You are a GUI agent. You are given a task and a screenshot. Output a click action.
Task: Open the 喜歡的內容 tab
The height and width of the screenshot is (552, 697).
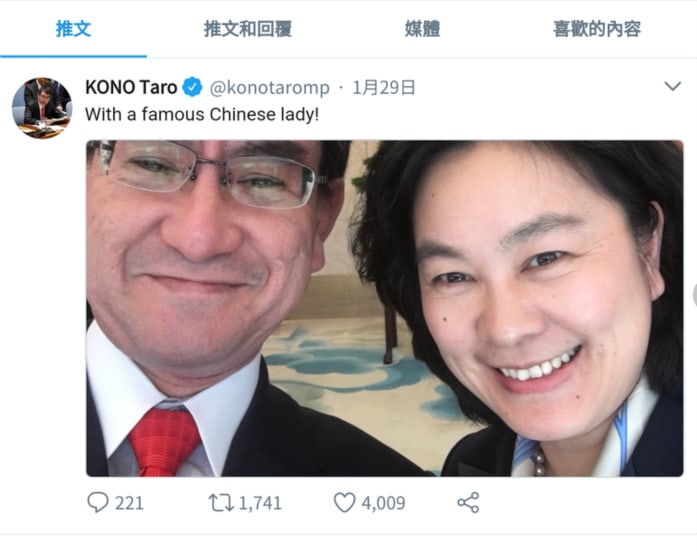[597, 29]
